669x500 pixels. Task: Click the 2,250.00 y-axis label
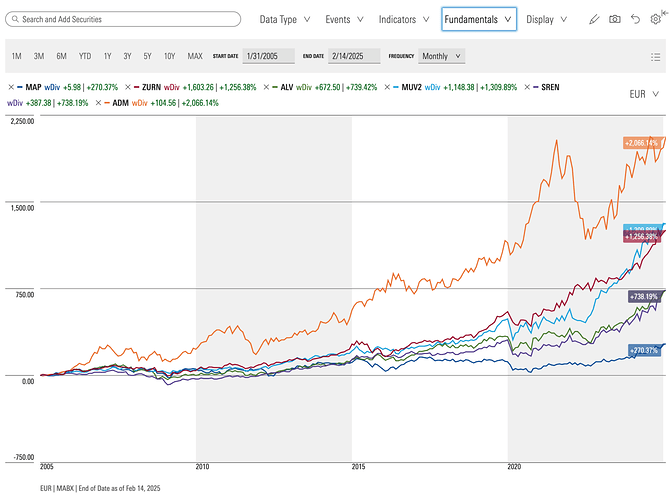pos(22,121)
